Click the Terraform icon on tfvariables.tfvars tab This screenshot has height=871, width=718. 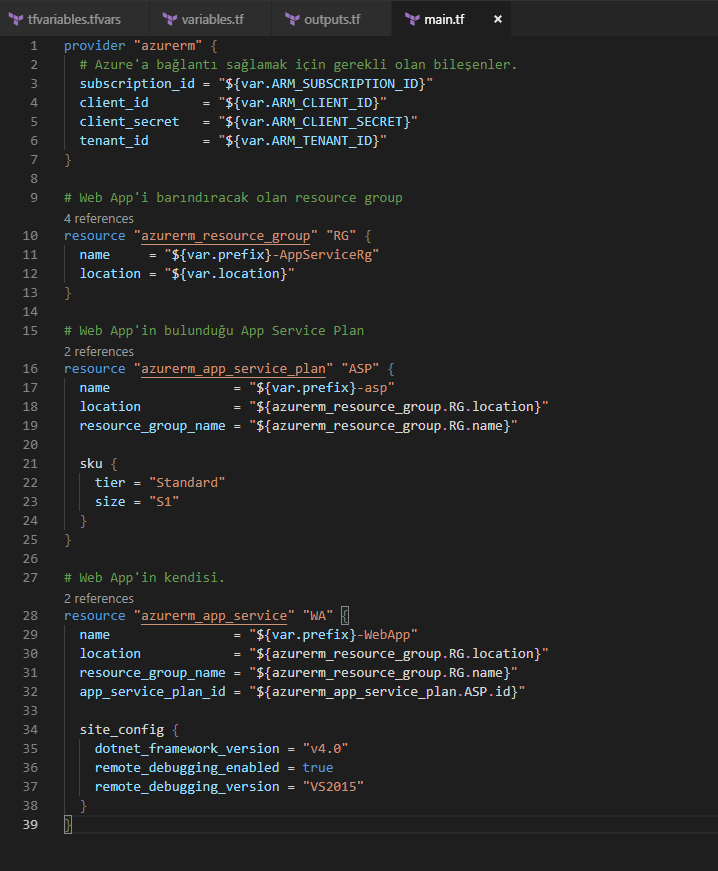[x=16, y=19]
